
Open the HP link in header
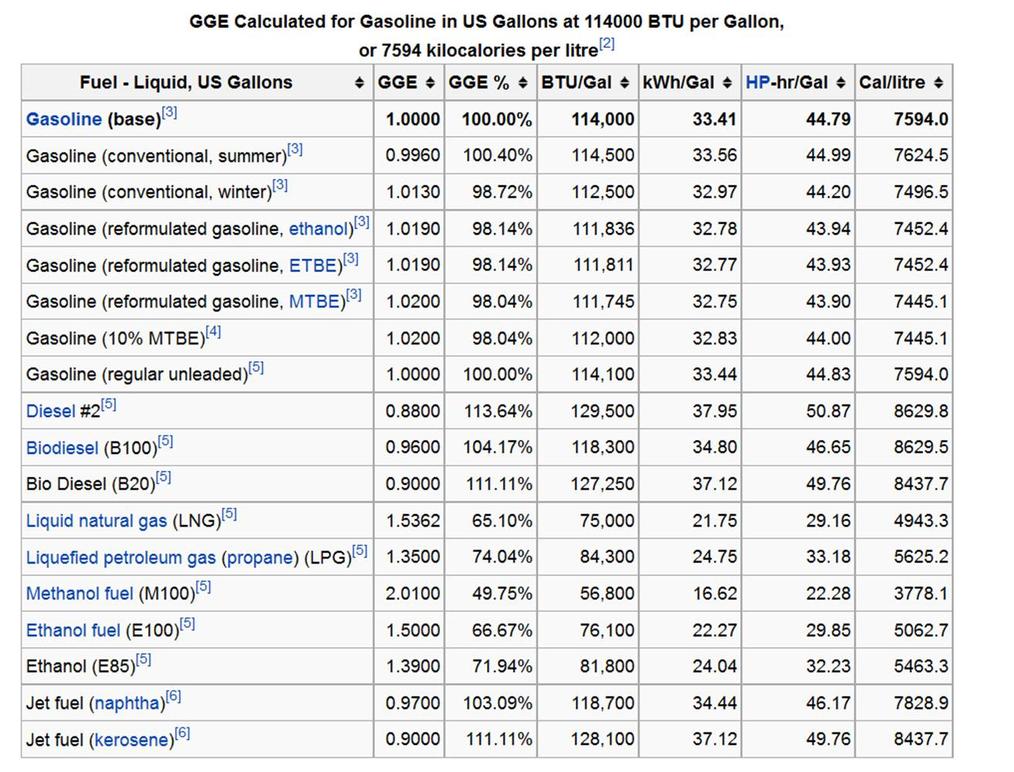pos(757,83)
